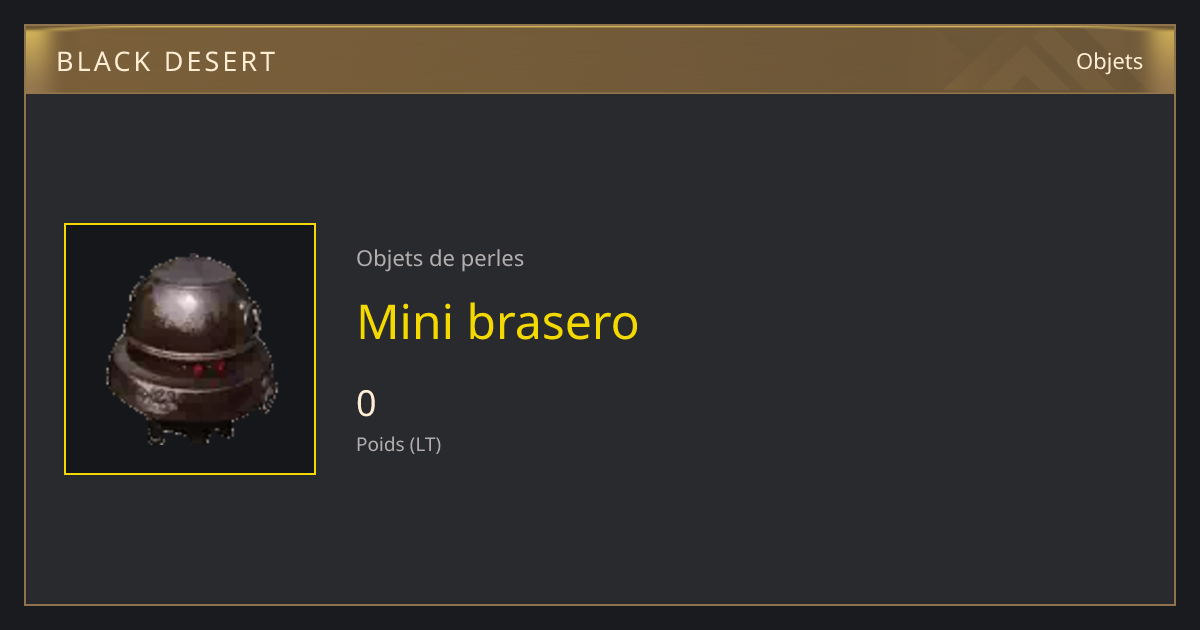Viewport: 1200px width, 630px height.
Task: Click the brazier's wide lower base band
Action: (190, 390)
